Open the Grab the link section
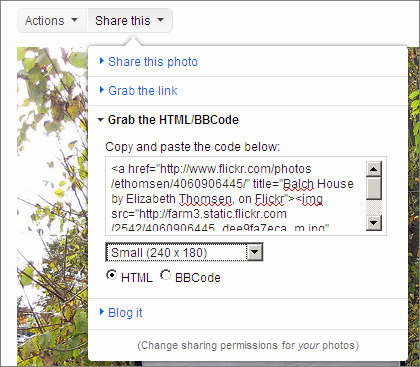The height and width of the screenshot is (367, 420). point(143,91)
